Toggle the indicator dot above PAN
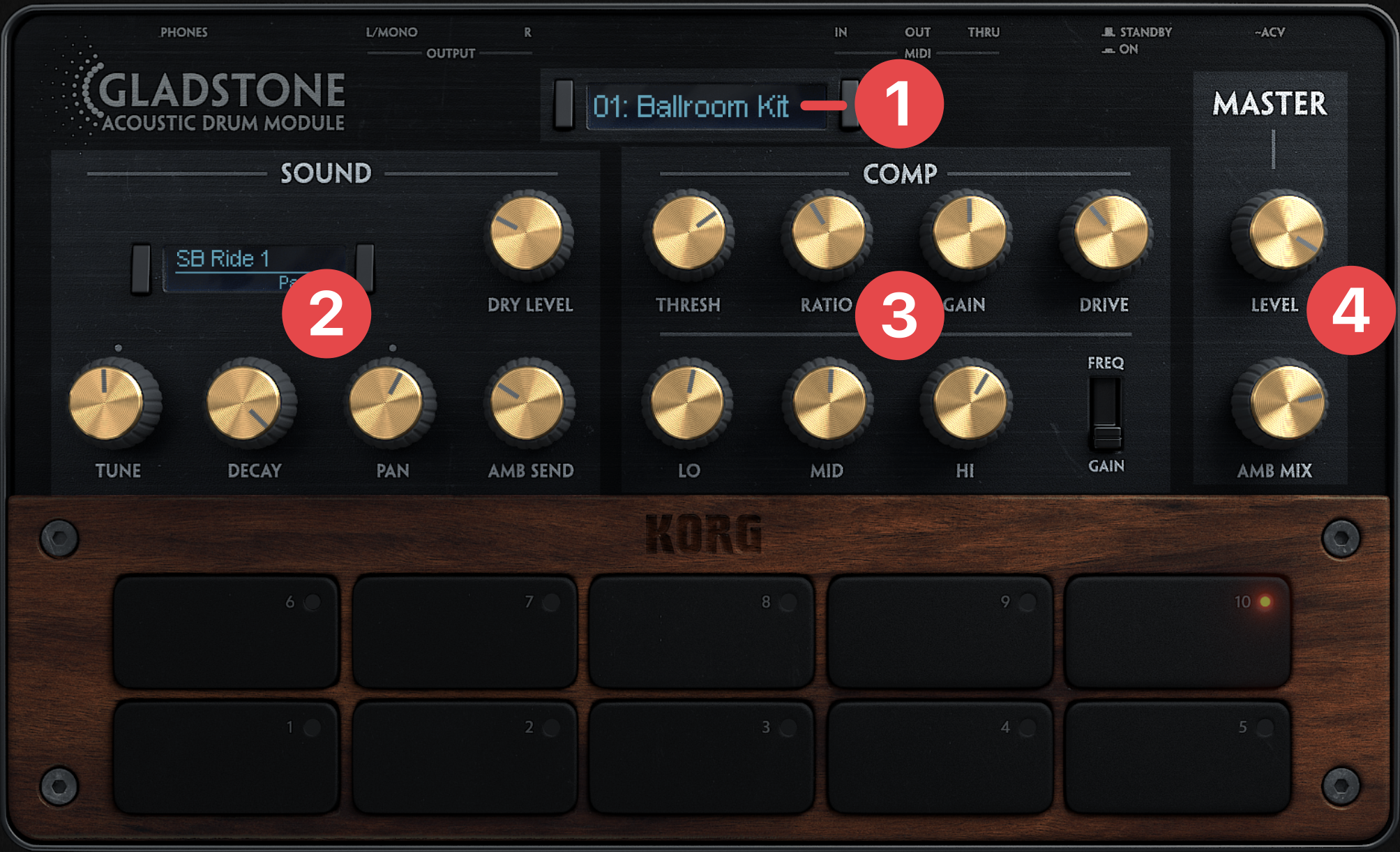This screenshot has width=1400, height=852. (393, 347)
